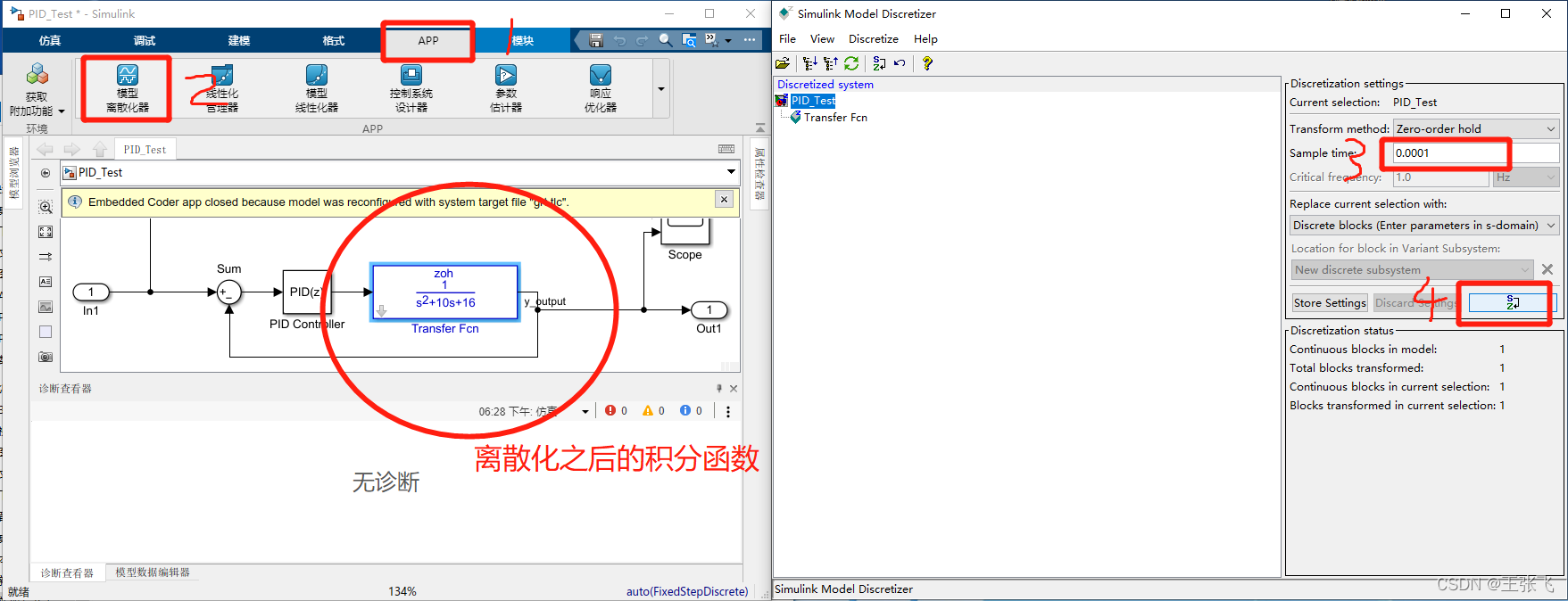Switch to the 仿真 ribbon tab
The image size is (1568, 601).
pos(50,41)
